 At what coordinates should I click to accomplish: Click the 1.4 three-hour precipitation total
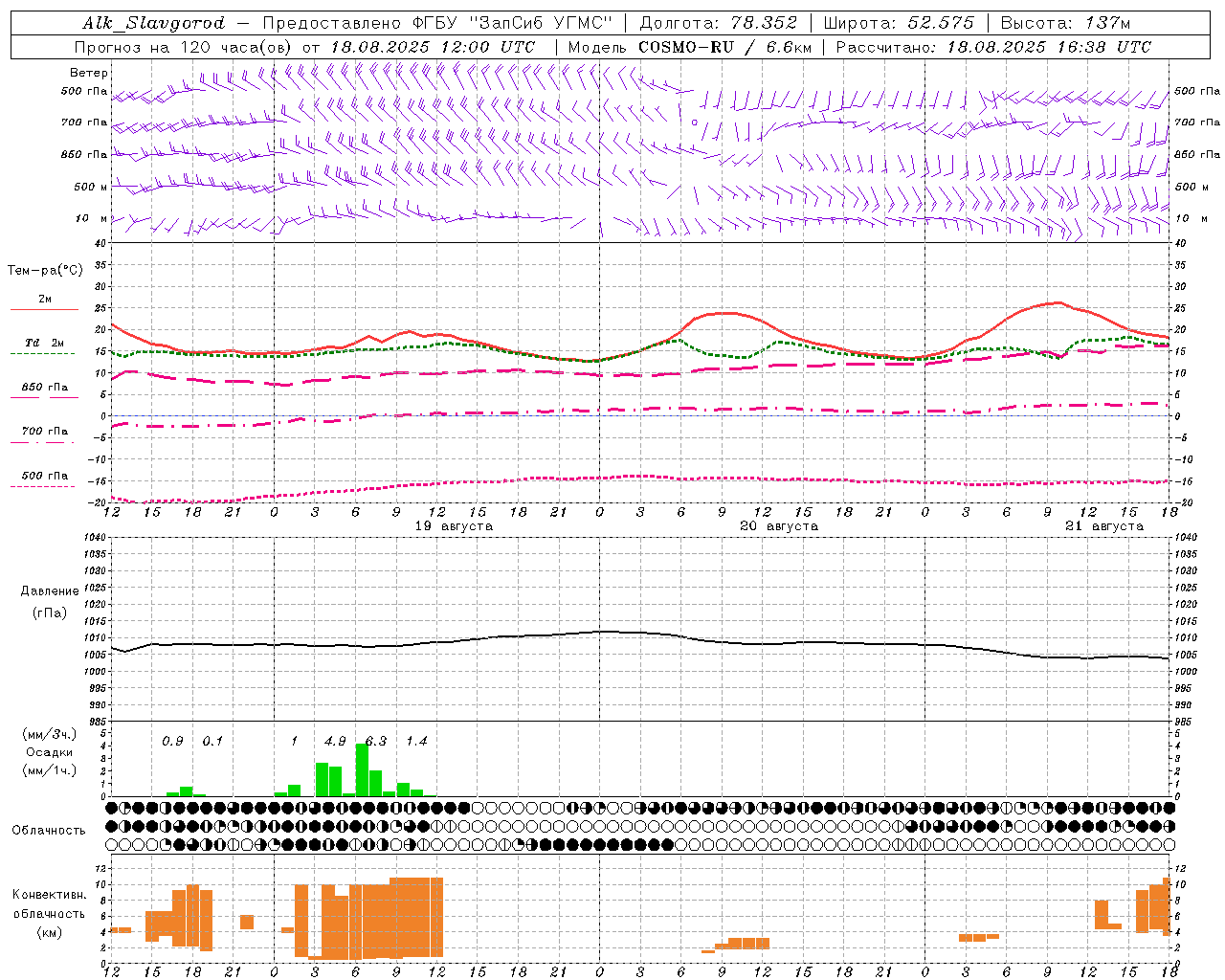416,742
